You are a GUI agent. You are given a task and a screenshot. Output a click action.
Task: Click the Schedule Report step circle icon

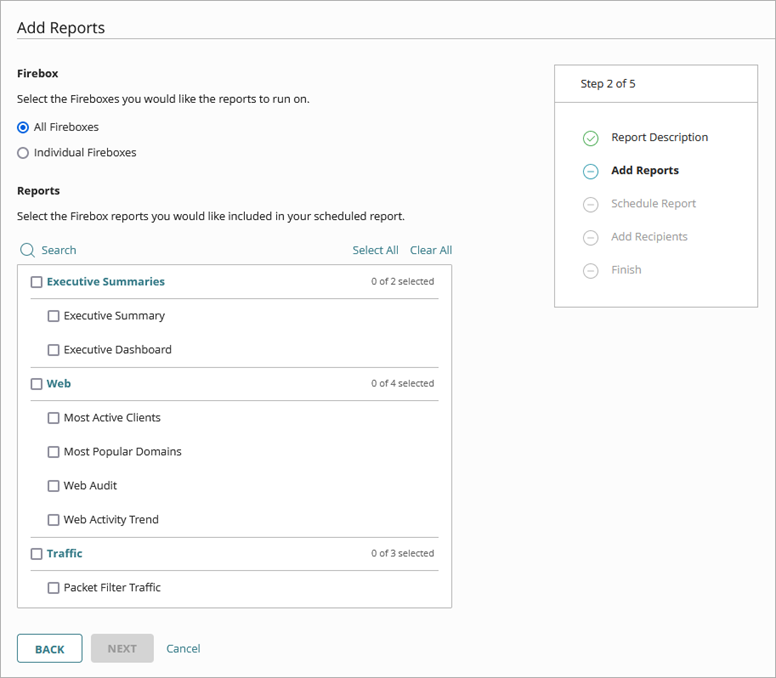coord(590,204)
